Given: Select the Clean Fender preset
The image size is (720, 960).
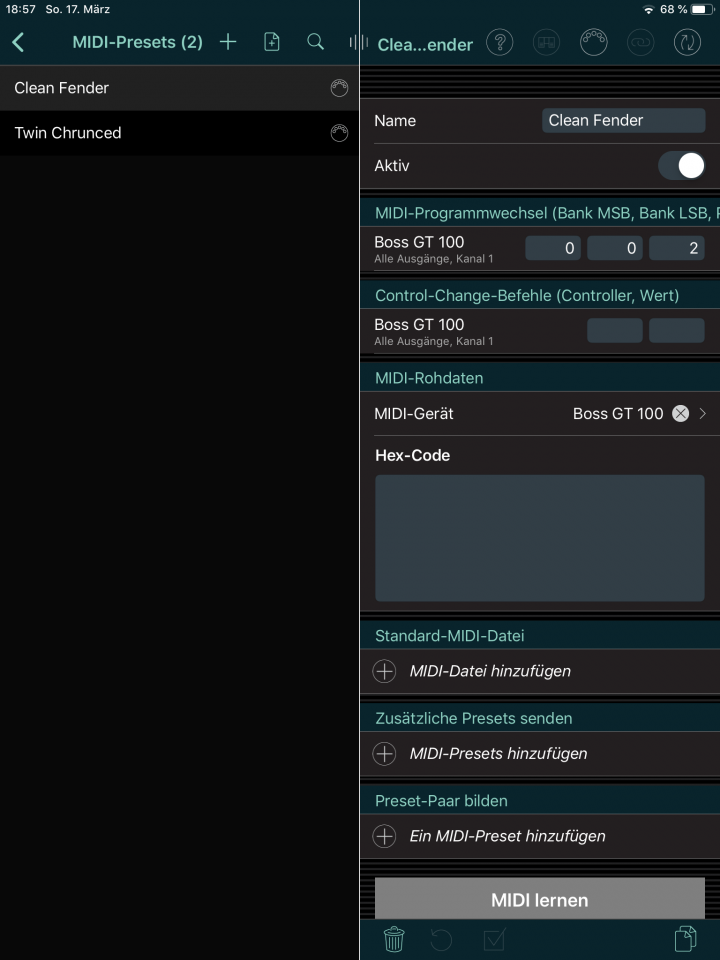Looking at the screenshot, I should 179,88.
